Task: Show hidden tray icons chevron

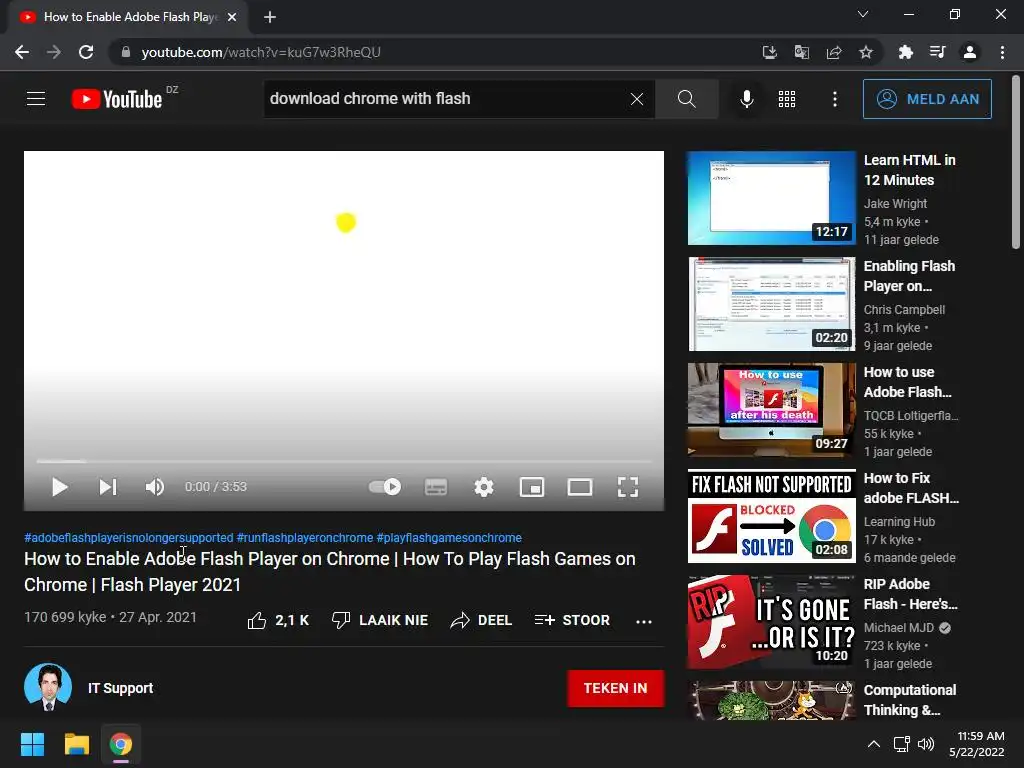Action: pyautogui.click(x=874, y=744)
